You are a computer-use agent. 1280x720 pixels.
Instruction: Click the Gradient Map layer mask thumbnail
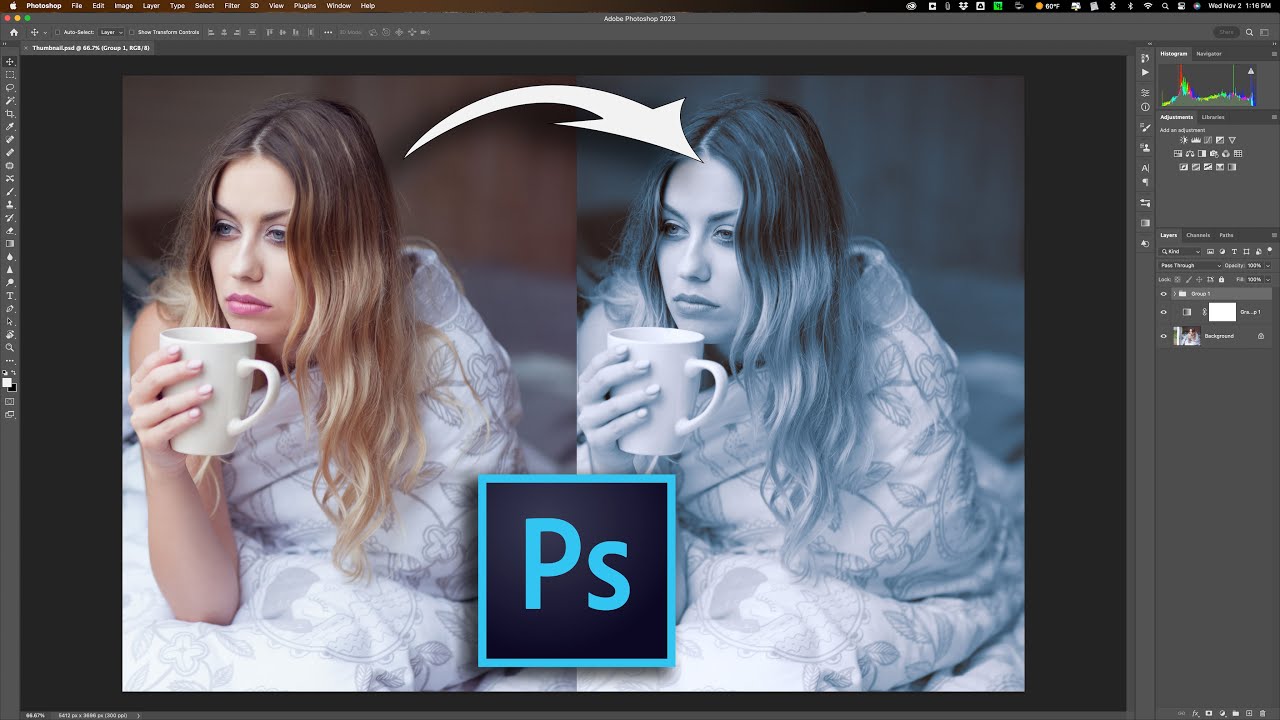(1222, 312)
